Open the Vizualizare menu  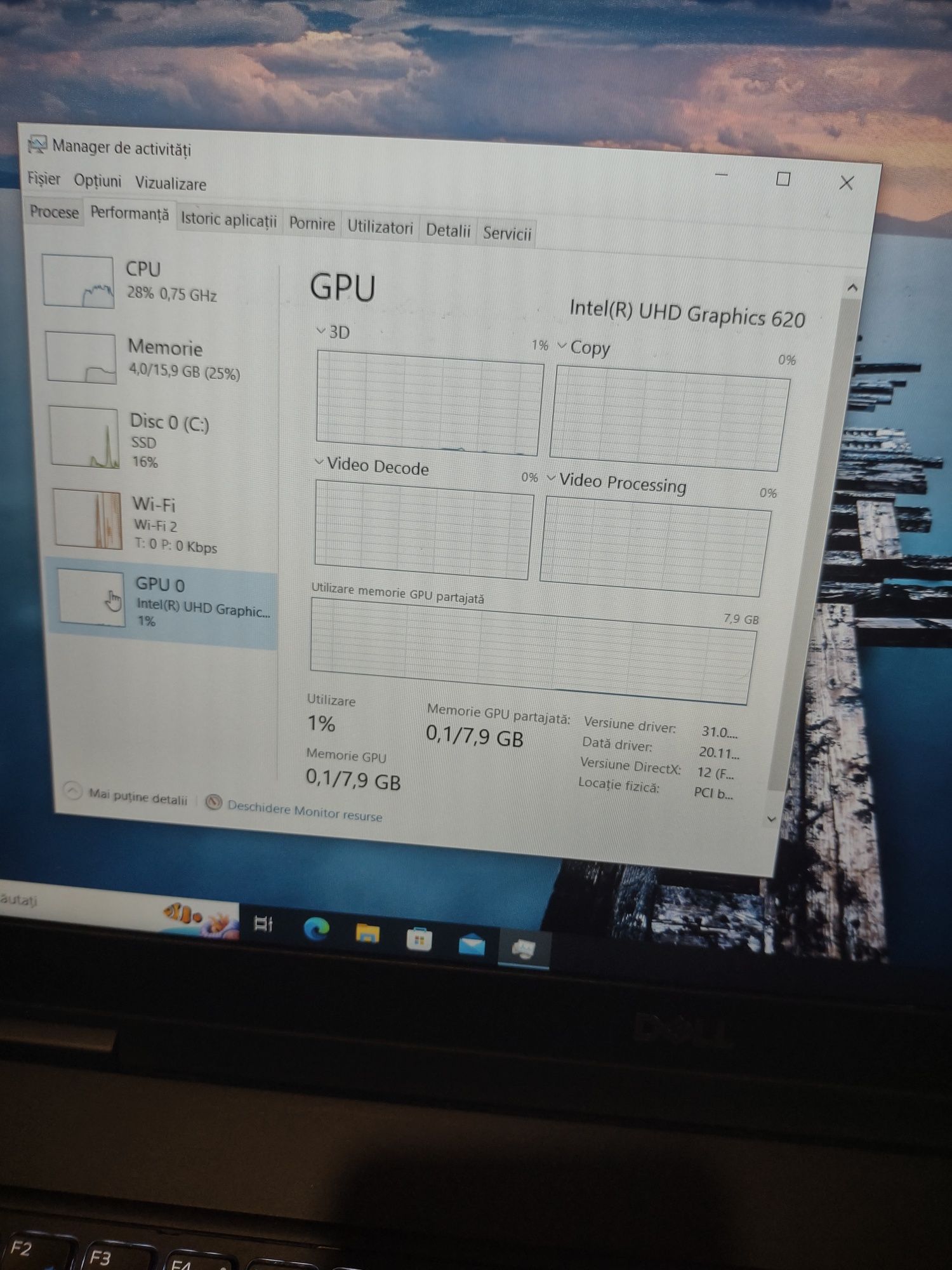click(x=171, y=184)
